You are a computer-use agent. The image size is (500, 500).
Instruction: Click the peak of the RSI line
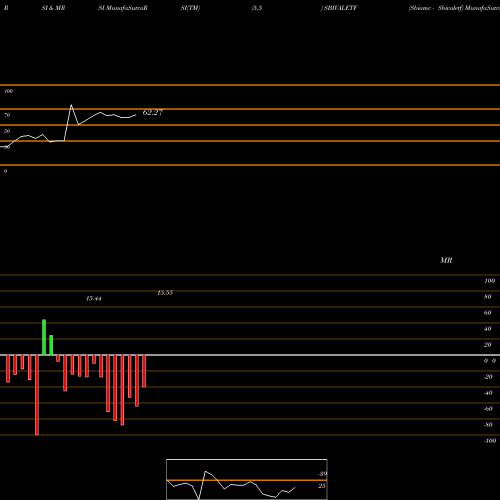(71, 105)
